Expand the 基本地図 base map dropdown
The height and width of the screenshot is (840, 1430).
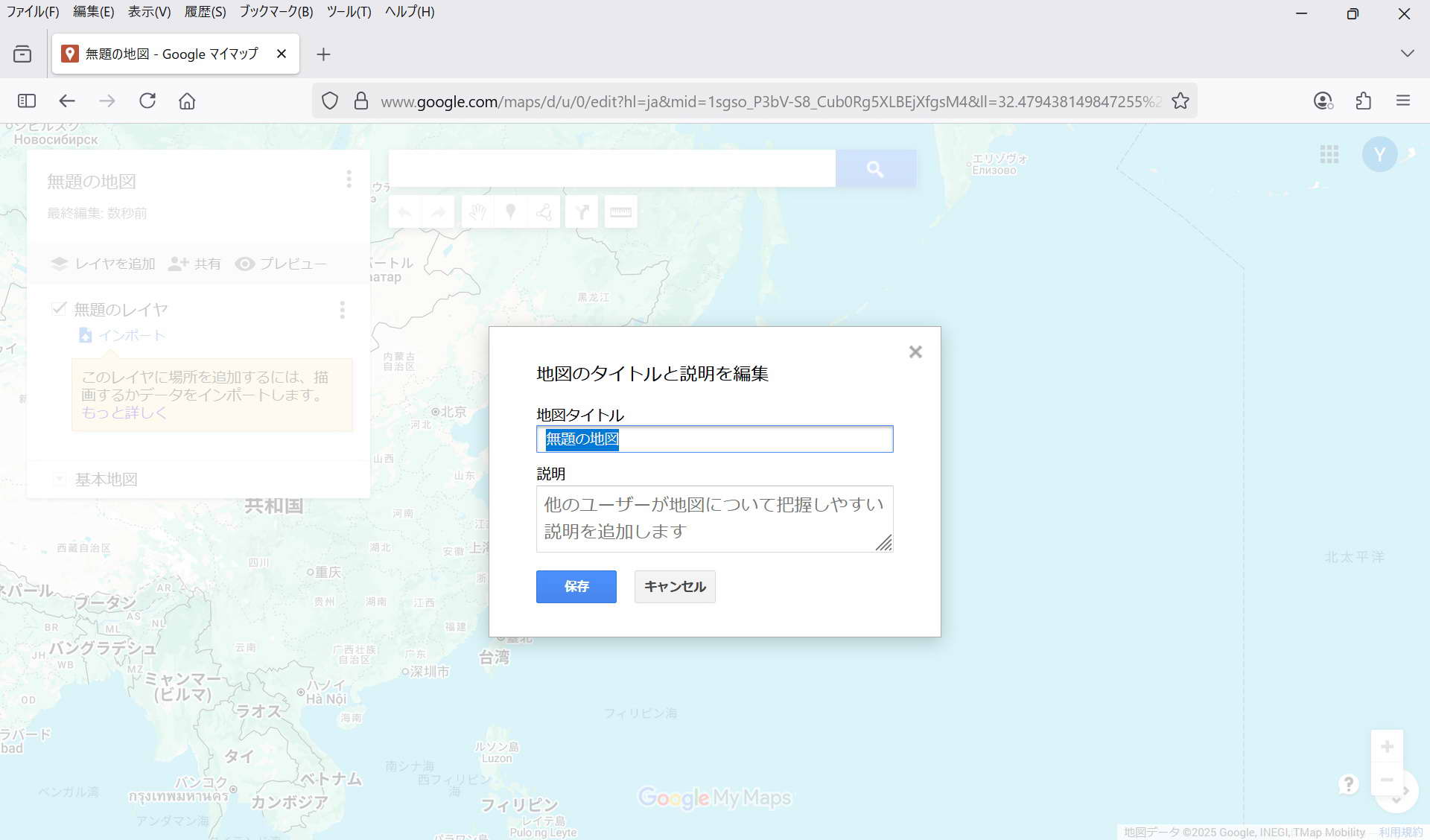[60, 480]
